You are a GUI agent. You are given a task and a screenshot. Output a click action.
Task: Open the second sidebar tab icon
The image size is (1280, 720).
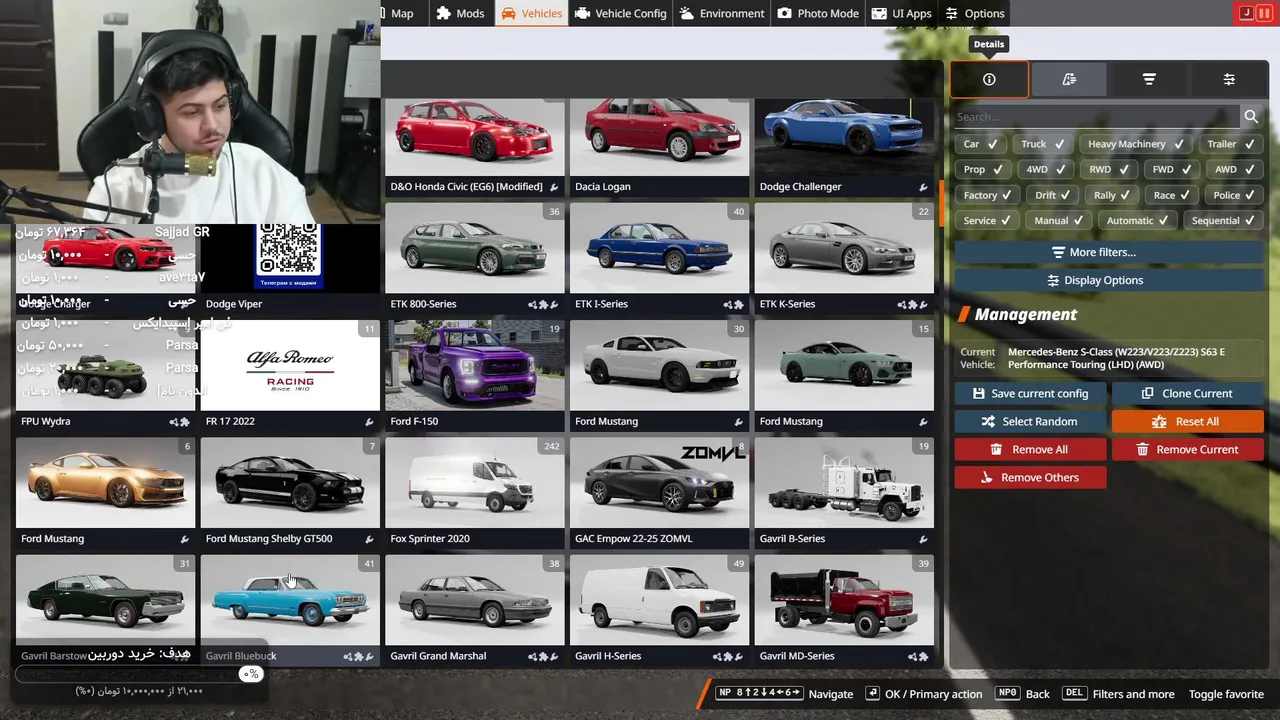1069,80
